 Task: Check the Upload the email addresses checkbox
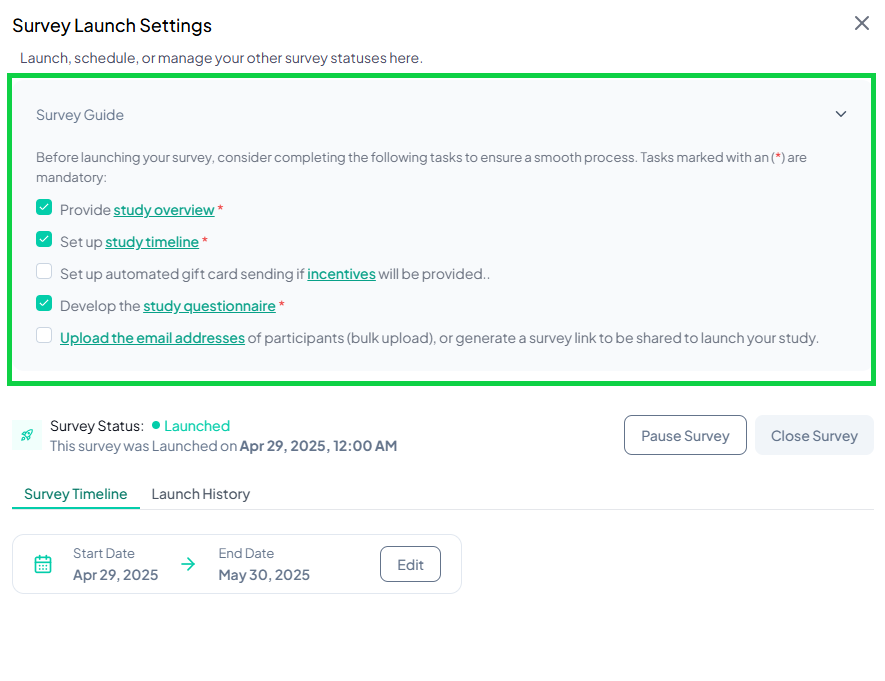44,335
